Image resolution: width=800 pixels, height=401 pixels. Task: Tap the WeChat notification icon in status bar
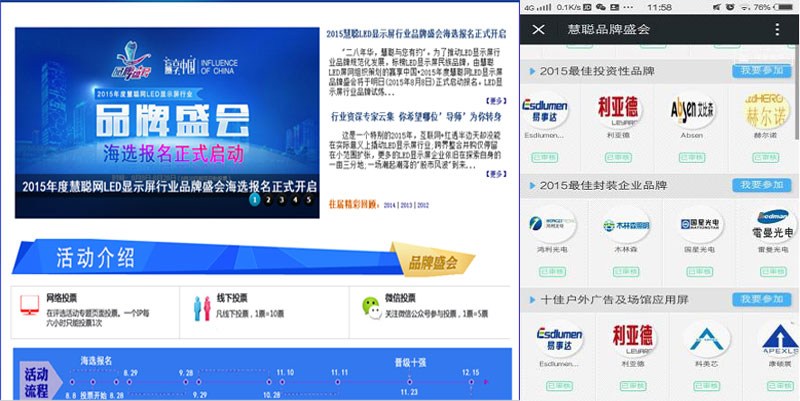coord(601,7)
